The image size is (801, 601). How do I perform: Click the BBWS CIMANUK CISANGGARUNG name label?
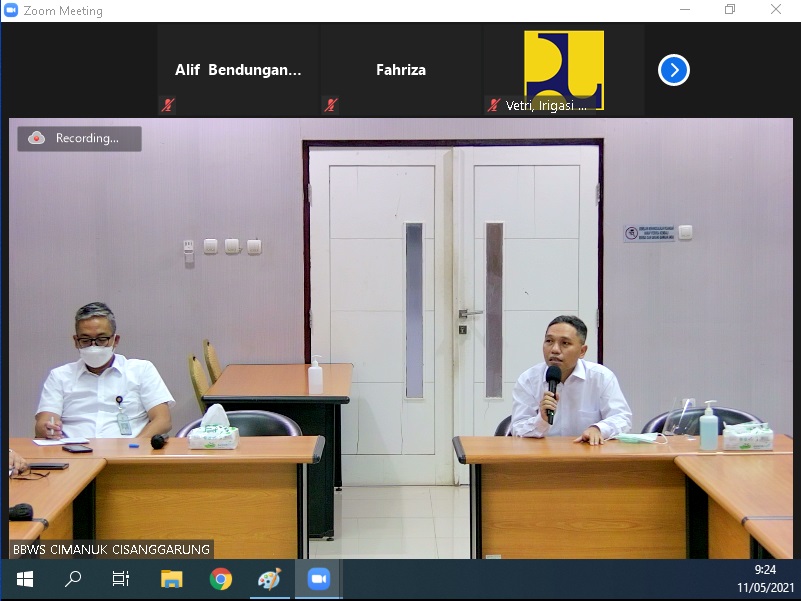(111, 549)
